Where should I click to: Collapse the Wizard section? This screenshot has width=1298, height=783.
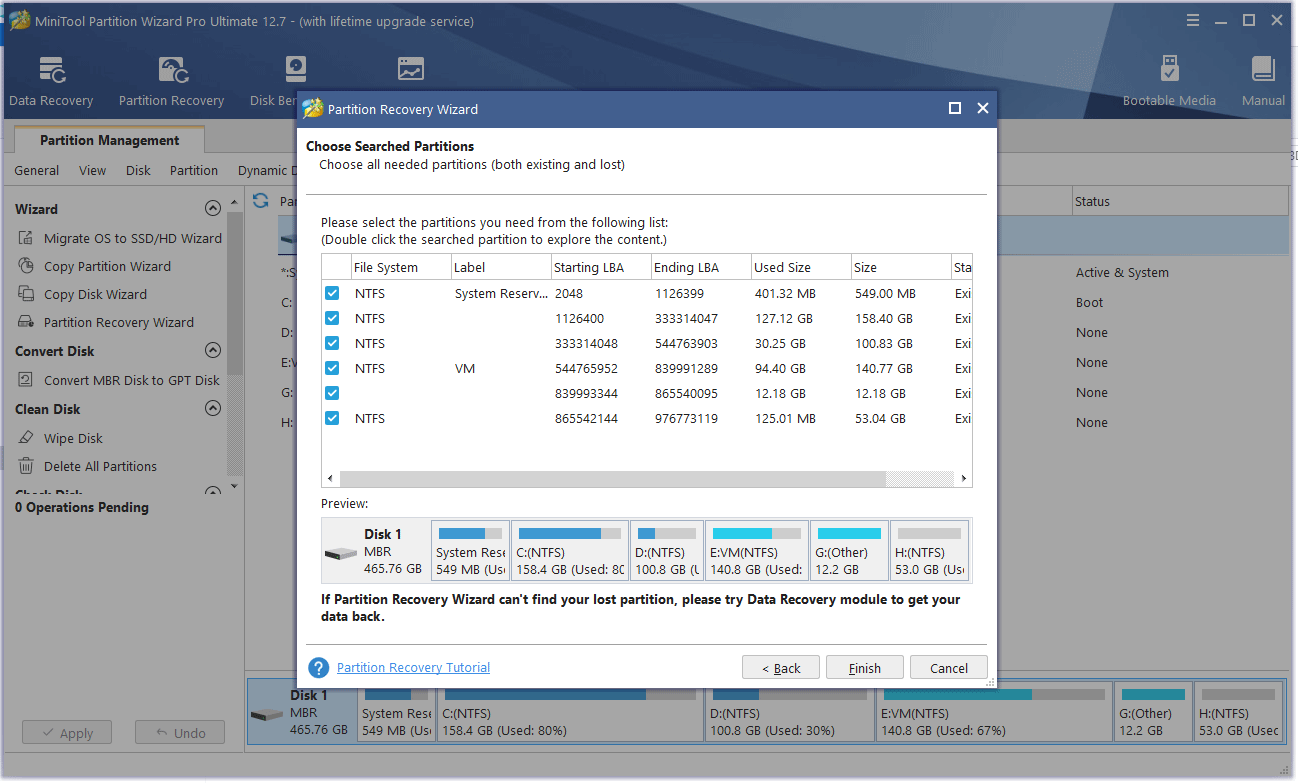213,208
